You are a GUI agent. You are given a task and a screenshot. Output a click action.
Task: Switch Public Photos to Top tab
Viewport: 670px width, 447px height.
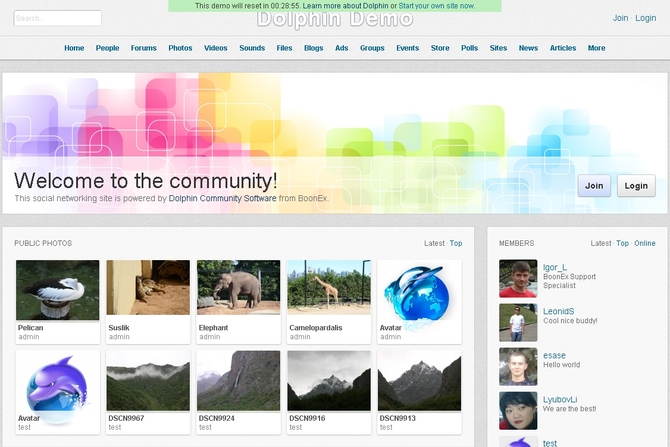point(456,243)
